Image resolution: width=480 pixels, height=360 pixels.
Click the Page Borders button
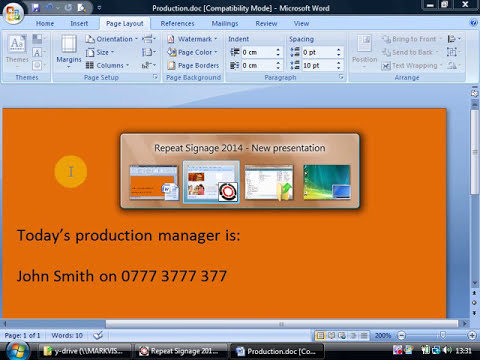tap(193, 65)
